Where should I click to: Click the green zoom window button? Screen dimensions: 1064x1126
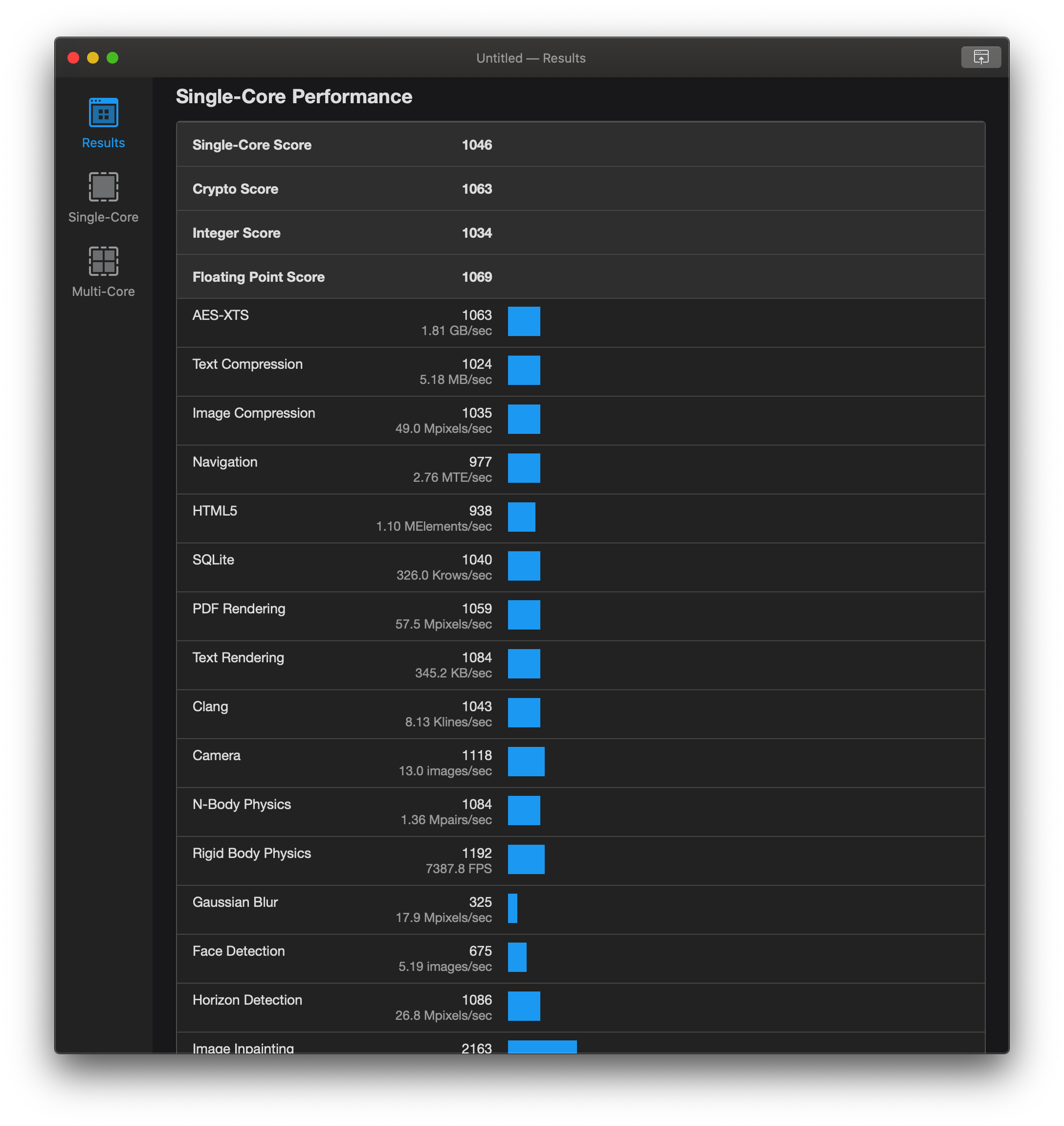tap(112, 58)
